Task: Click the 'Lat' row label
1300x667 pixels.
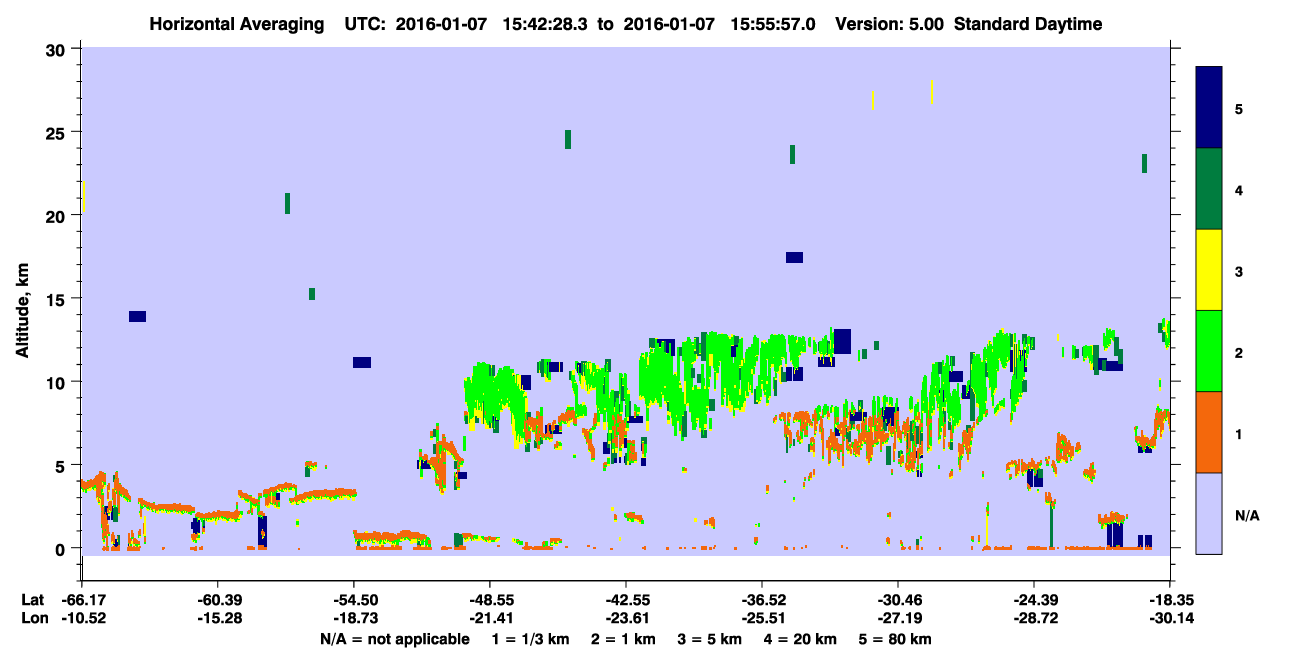Action: coord(32,600)
